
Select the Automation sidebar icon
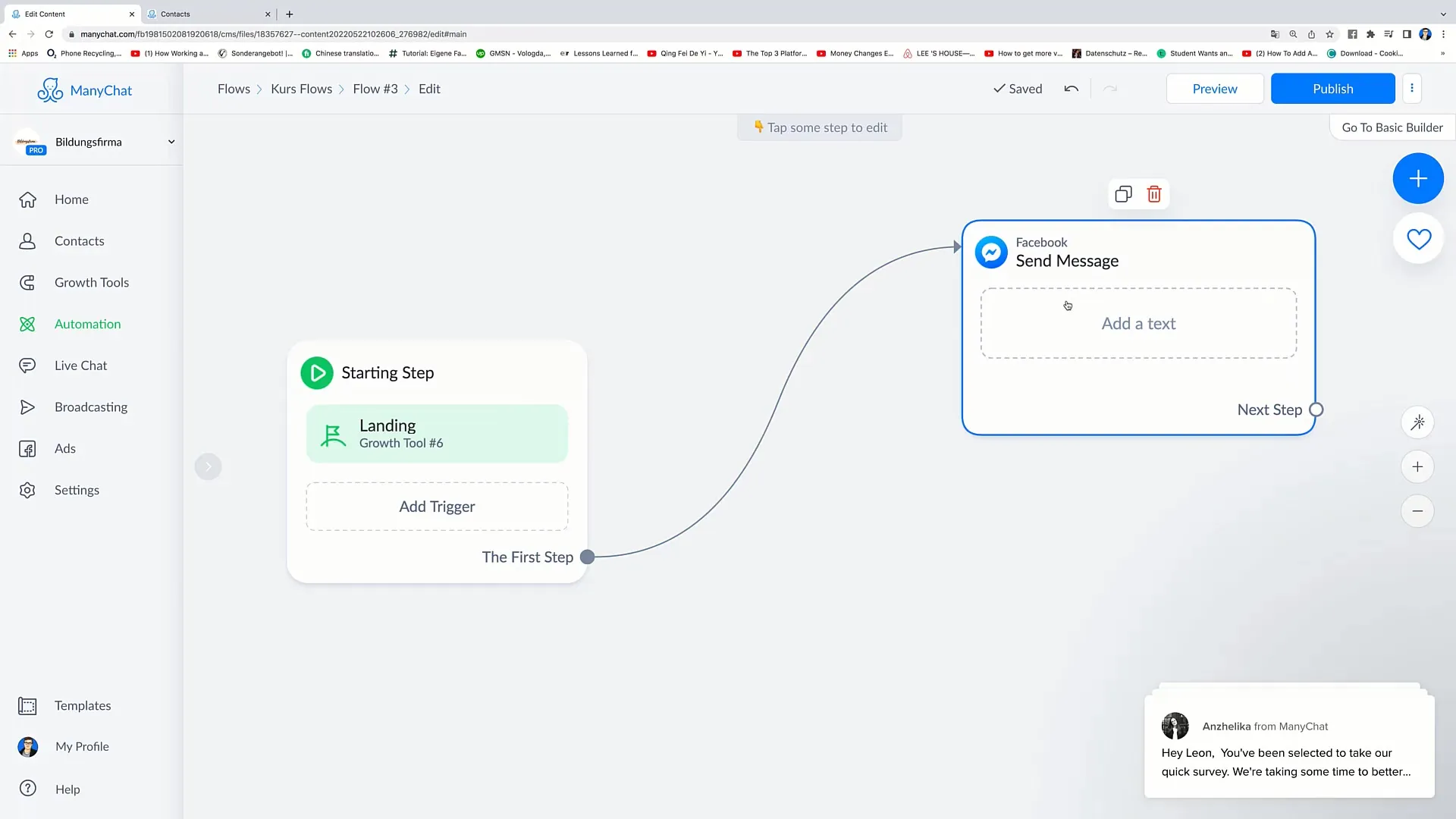pyautogui.click(x=27, y=324)
